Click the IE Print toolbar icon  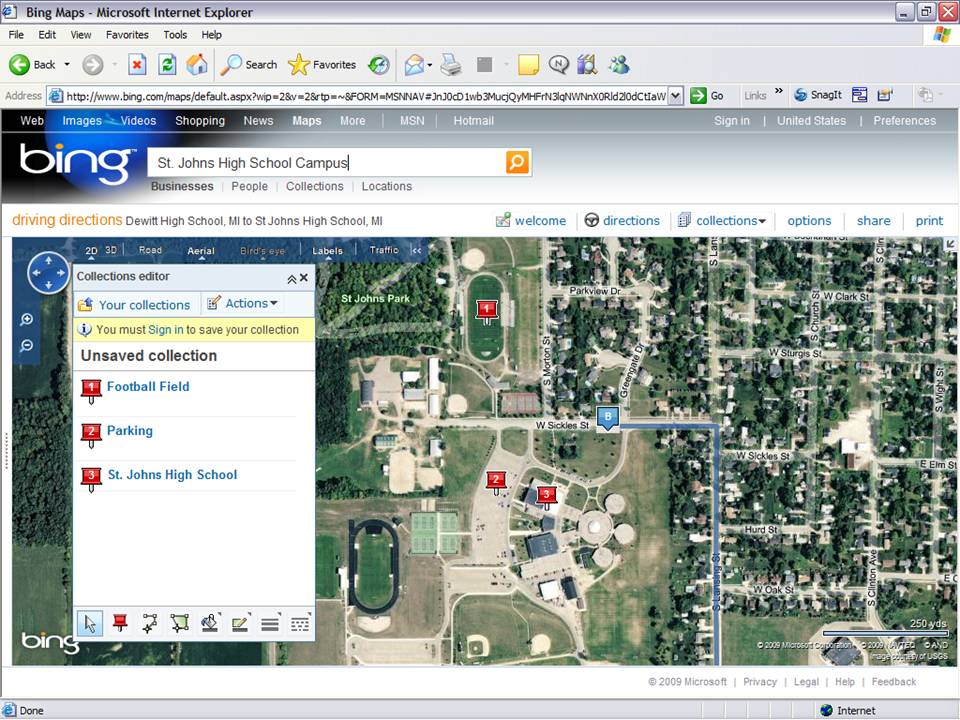coord(451,64)
